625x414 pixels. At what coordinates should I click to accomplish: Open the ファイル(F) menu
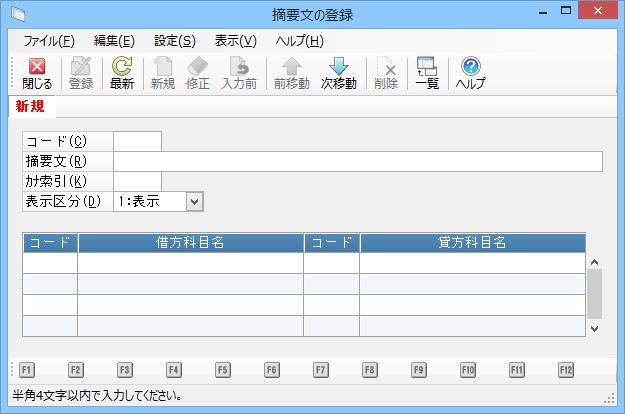point(48,41)
